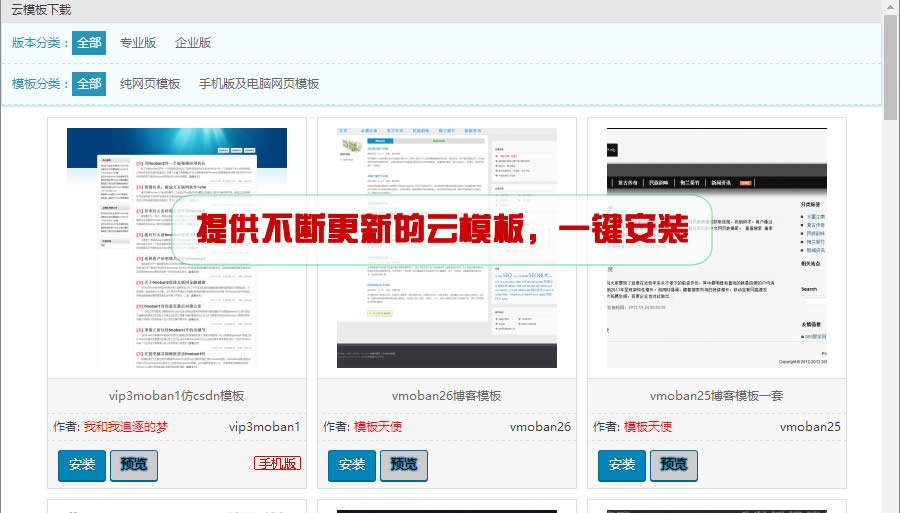
Task: Install the vmoban26 template
Action: (352, 465)
